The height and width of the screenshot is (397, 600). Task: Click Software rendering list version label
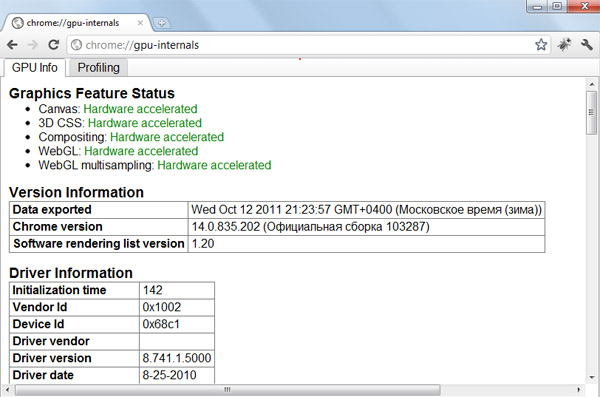coord(99,243)
